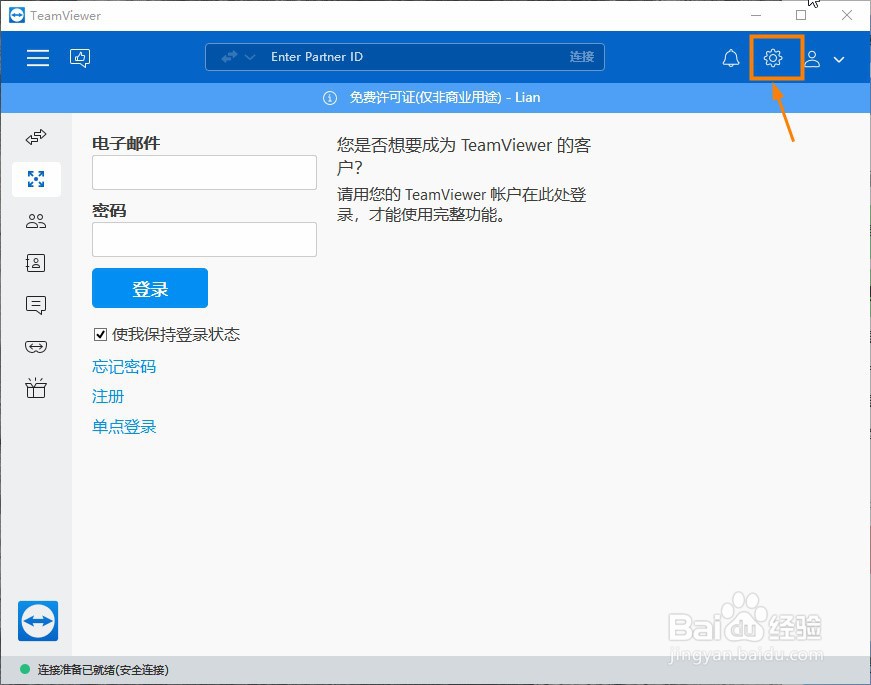Open the settings gear
Screen dimensions: 871x685
tap(773, 58)
